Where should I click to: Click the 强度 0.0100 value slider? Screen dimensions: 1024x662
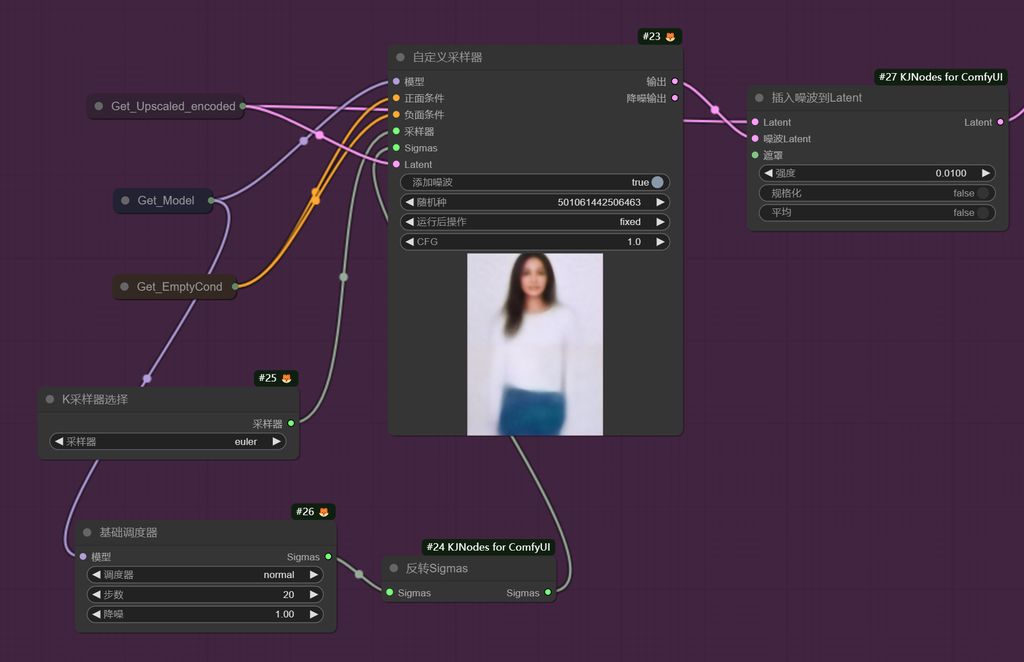[877, 173]
